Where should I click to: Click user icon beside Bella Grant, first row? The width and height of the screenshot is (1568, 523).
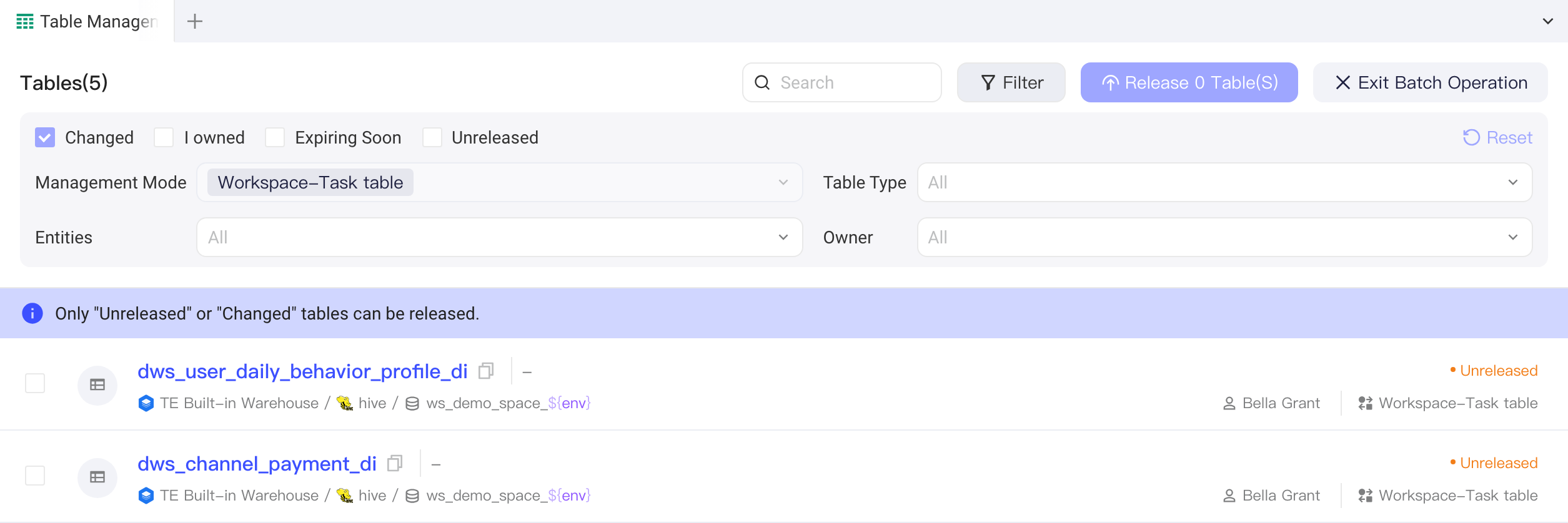pyautogui.click(x=1229, y=404)
